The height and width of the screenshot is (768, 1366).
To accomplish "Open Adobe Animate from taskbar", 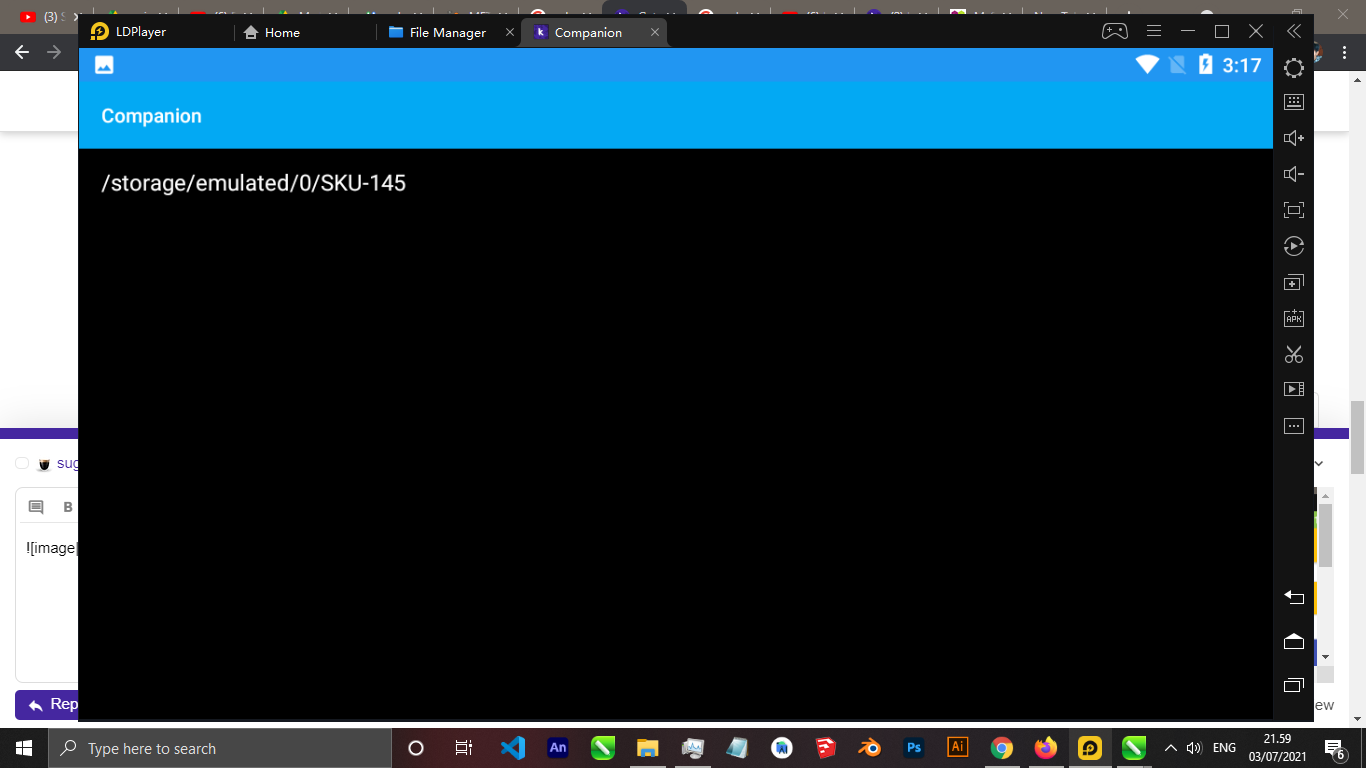I will click(558, 748).
